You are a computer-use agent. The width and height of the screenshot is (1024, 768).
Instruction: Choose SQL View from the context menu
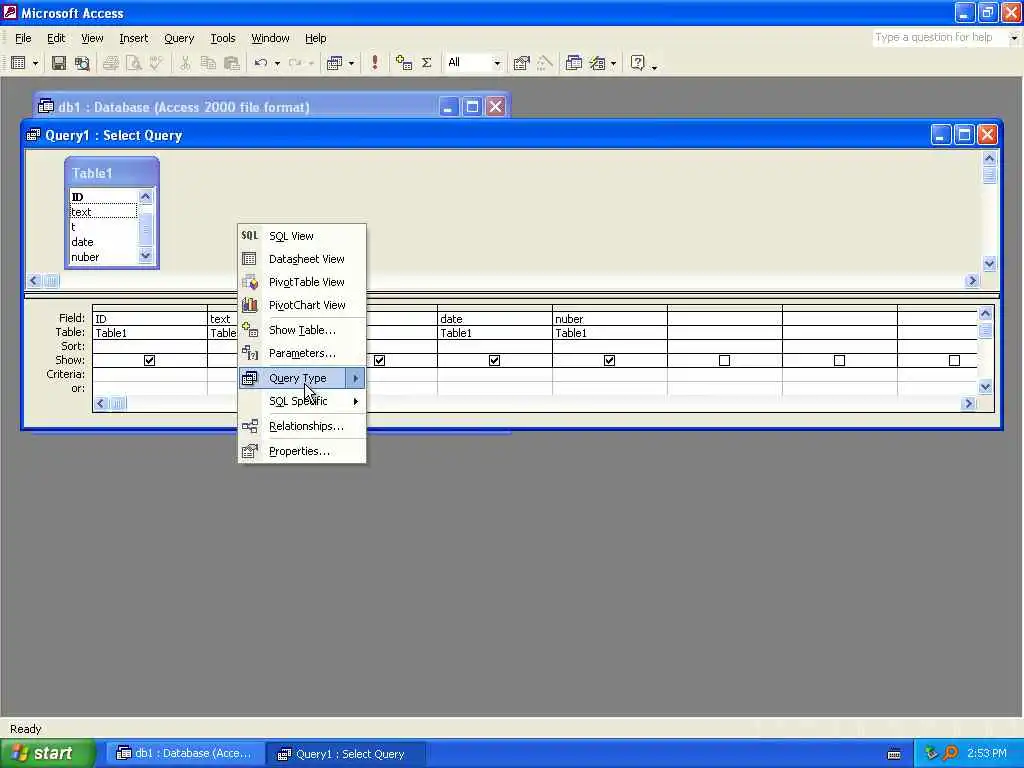click(x=302, y=236)
